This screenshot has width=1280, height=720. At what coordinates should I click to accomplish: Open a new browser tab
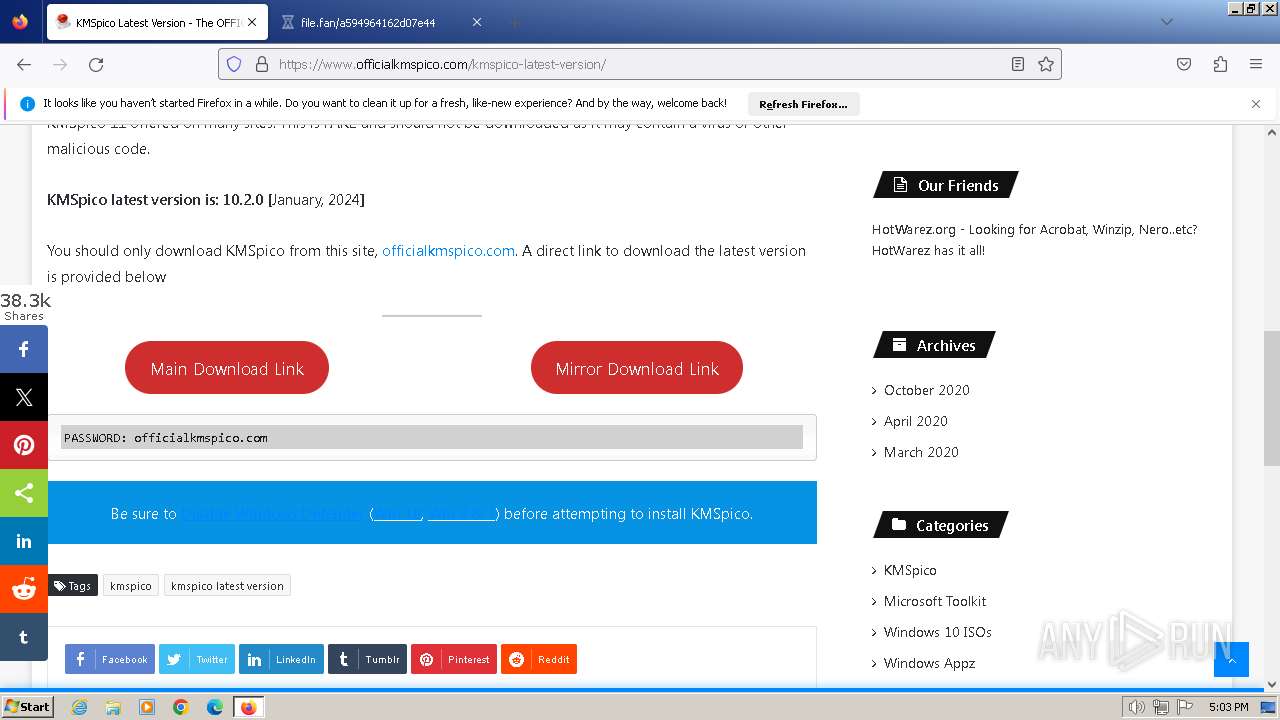514,22
